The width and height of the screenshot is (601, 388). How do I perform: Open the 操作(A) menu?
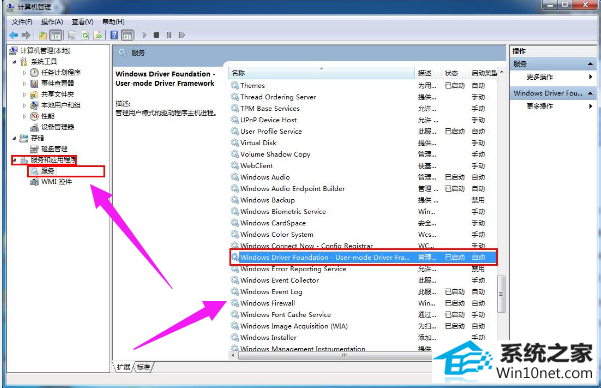click(x=52, y=22)
